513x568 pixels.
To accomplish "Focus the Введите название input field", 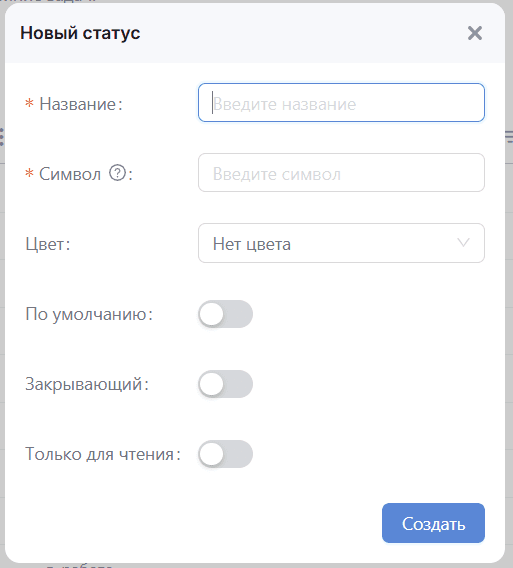I will click(x=341, y=103).
